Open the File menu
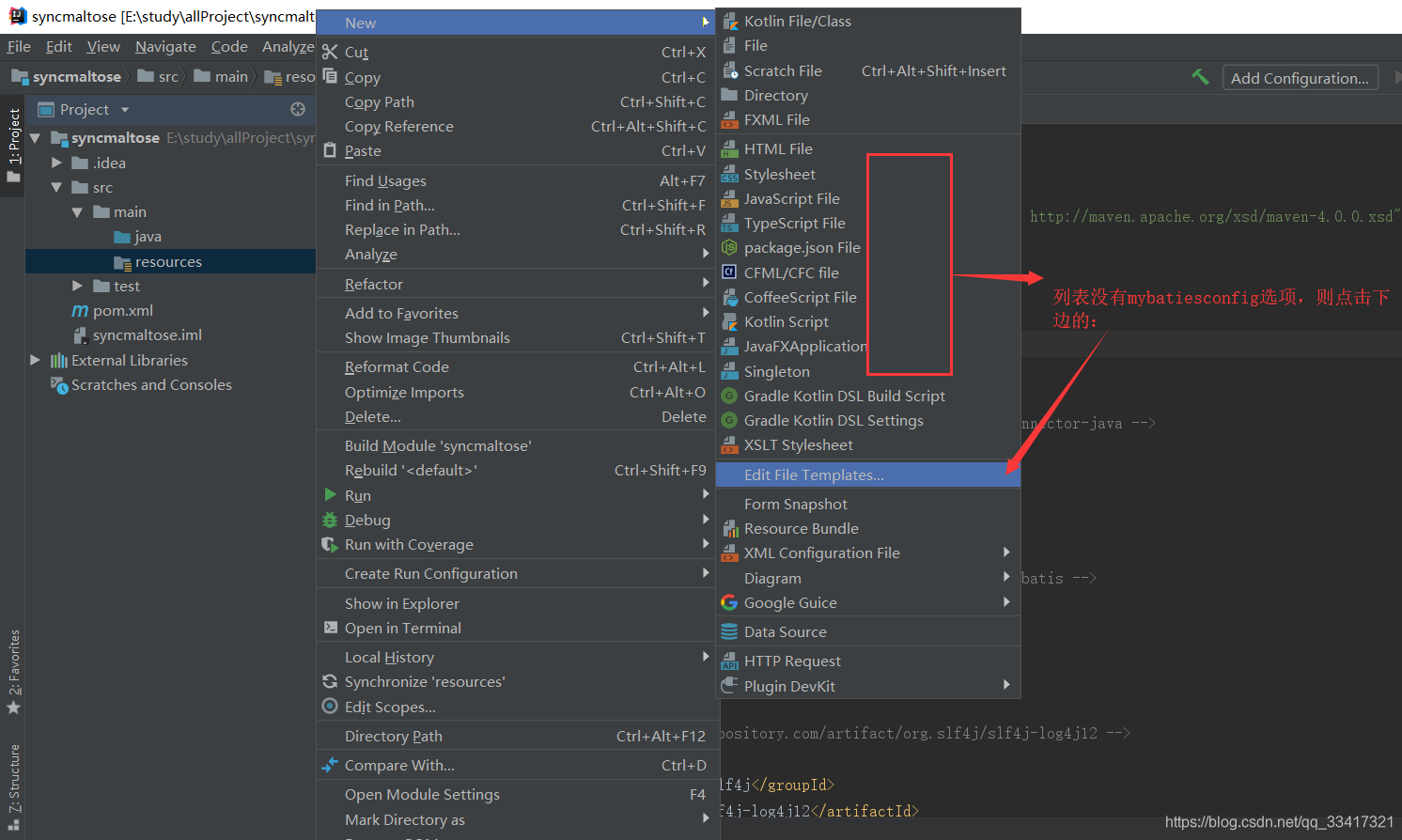The image size is (1402, 840). pyautogui.click(x=19, y=46)
